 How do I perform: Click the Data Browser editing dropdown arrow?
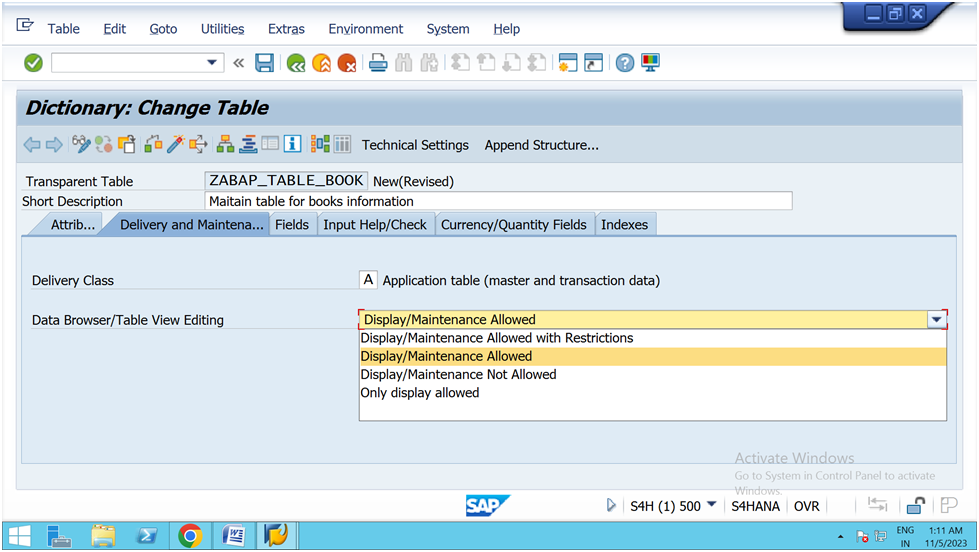click(x=937, y=320)
